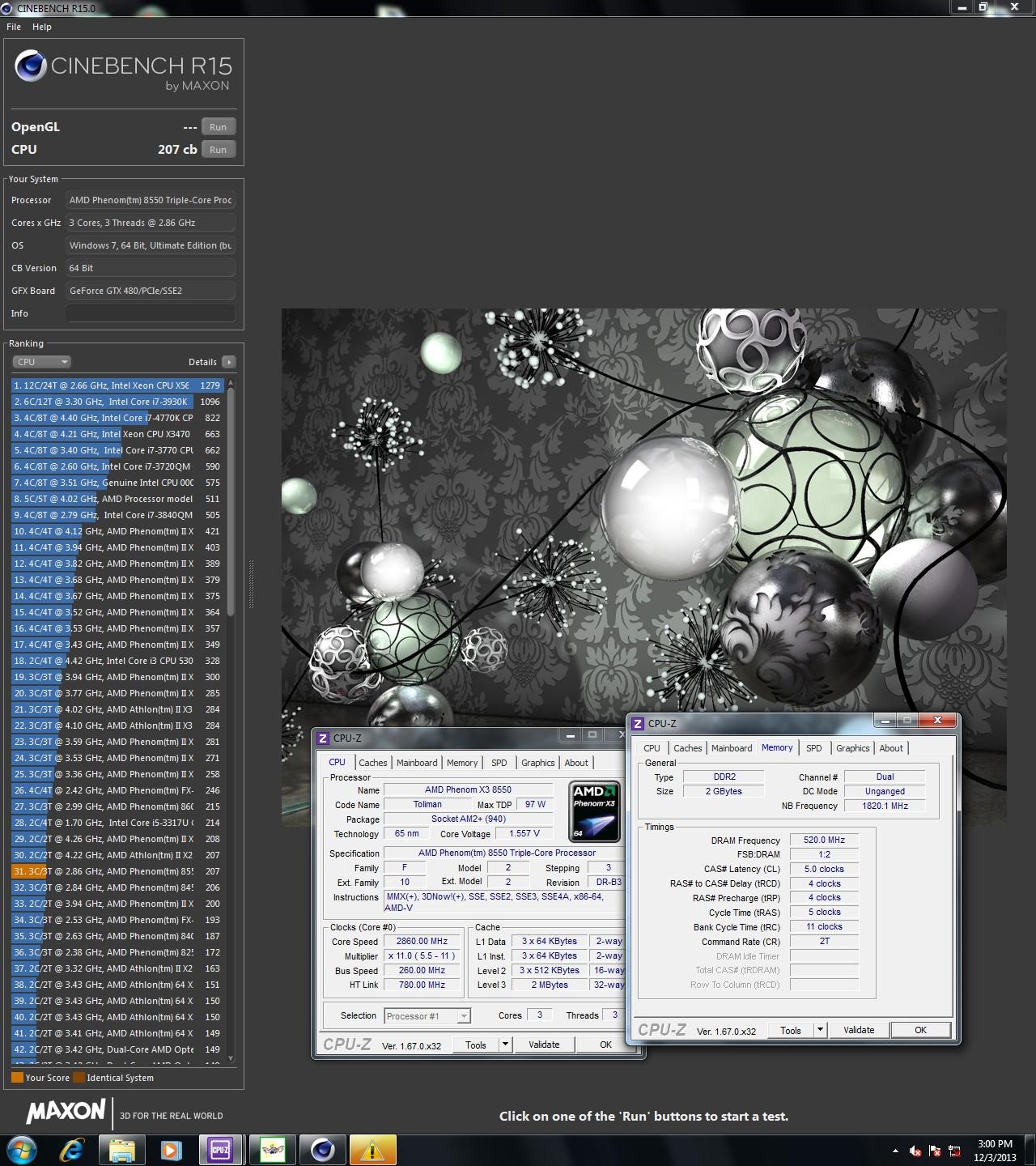
Task: Select Memory tab in CPU window
Action: point(462,763)
